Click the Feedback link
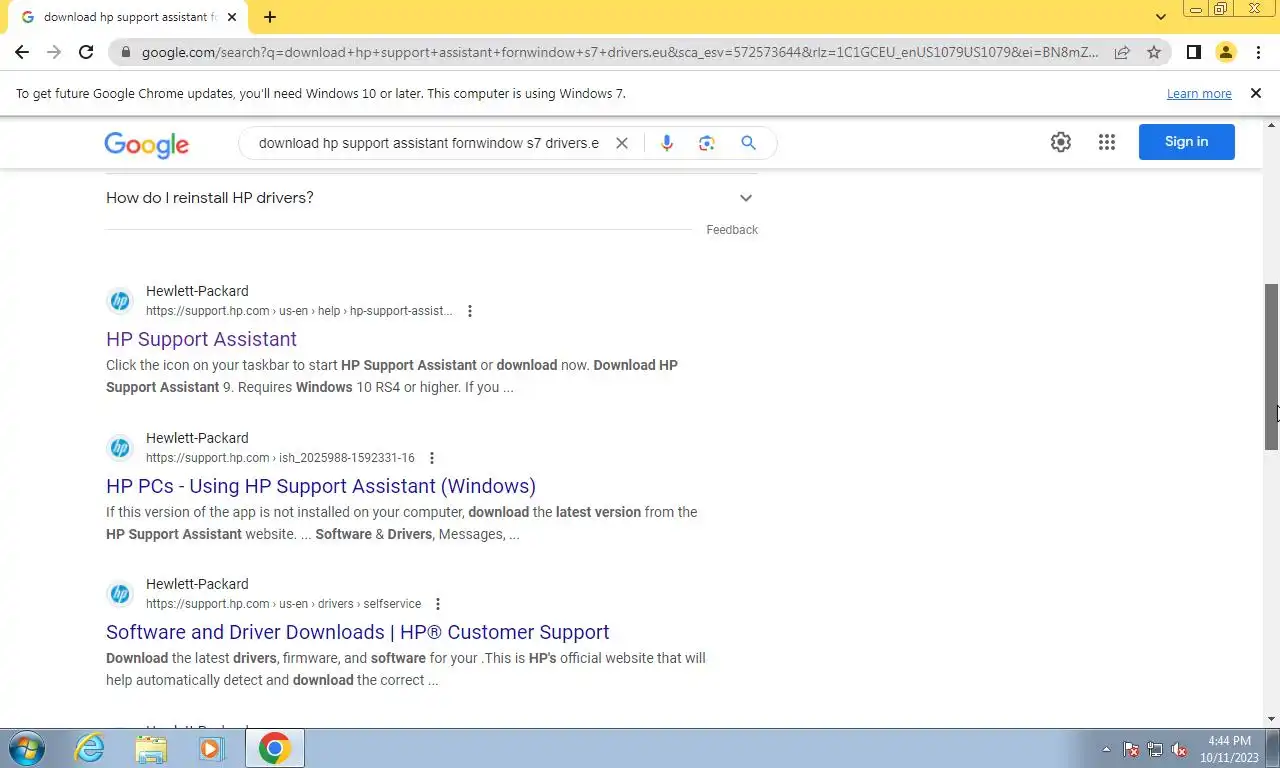 [732, 230]
